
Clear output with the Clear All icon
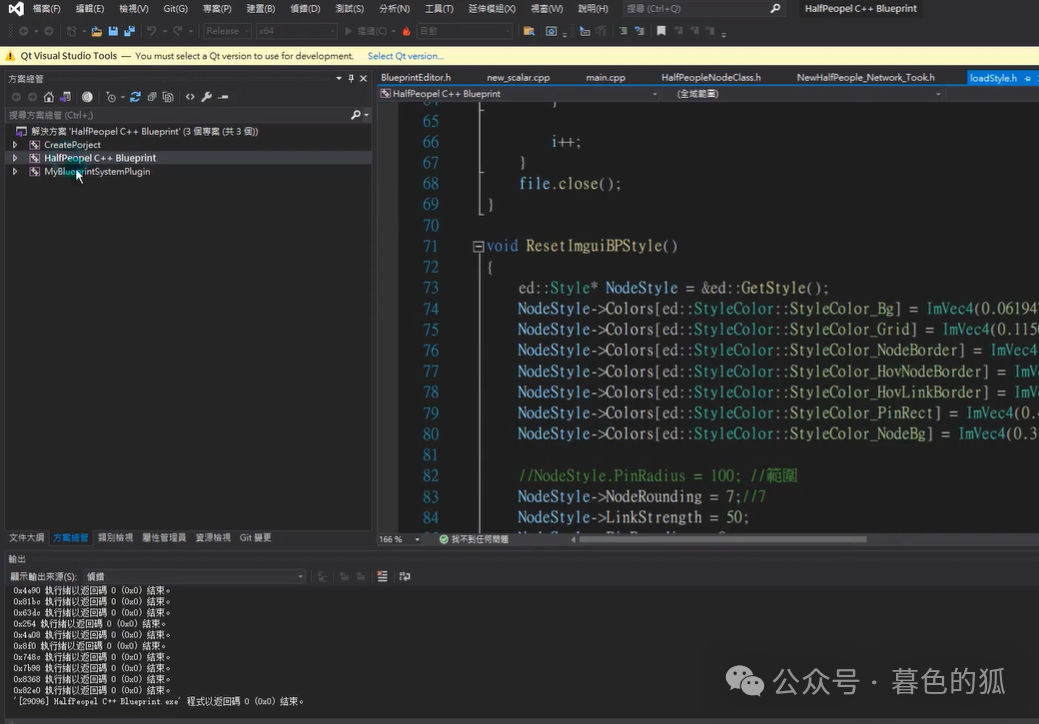[x=382, y=576]
